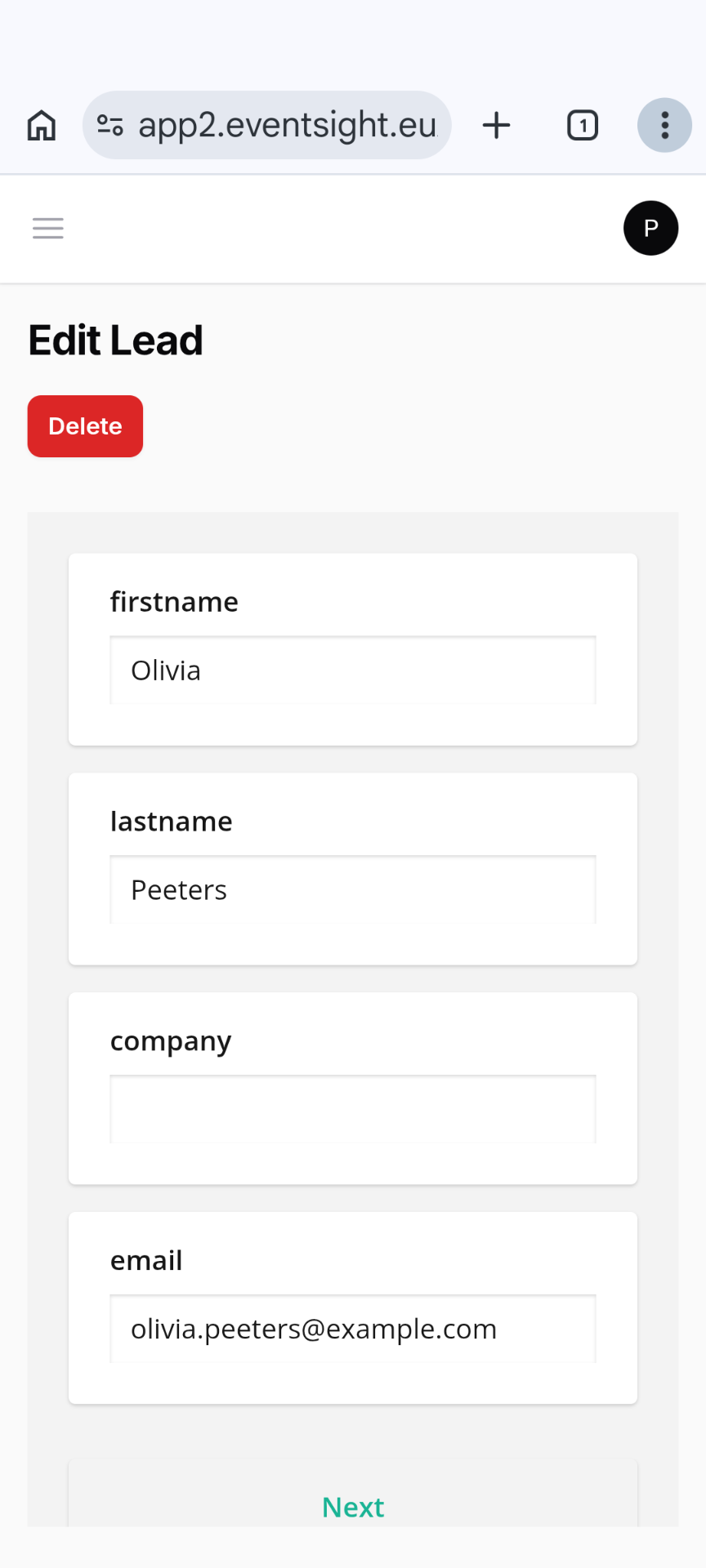This screenshot has height=1568, width=706.
Task: Click the firstname field containing Olivia
Action: tap(353, 670)
